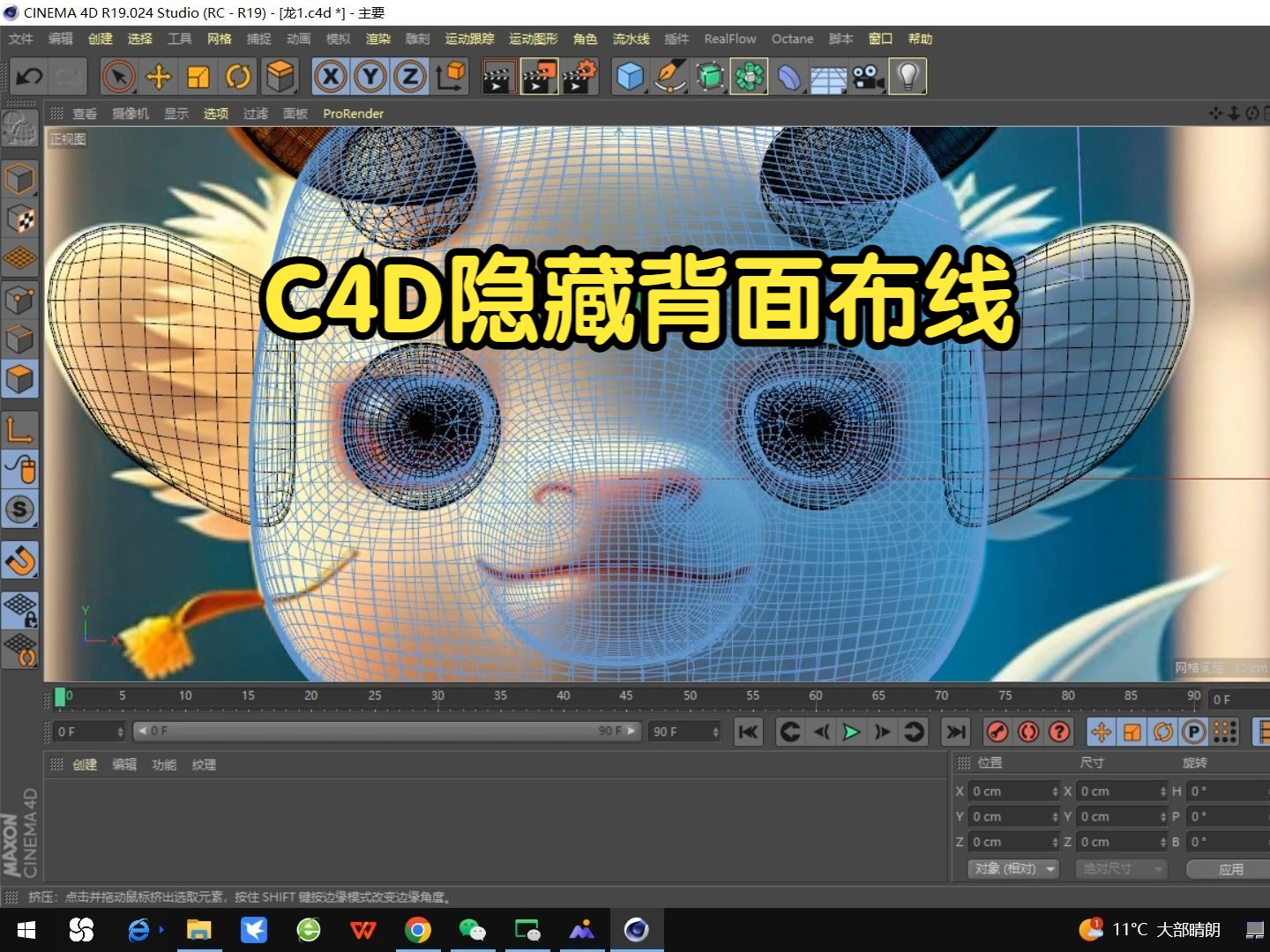Select the Scale tool

(198, 77)
